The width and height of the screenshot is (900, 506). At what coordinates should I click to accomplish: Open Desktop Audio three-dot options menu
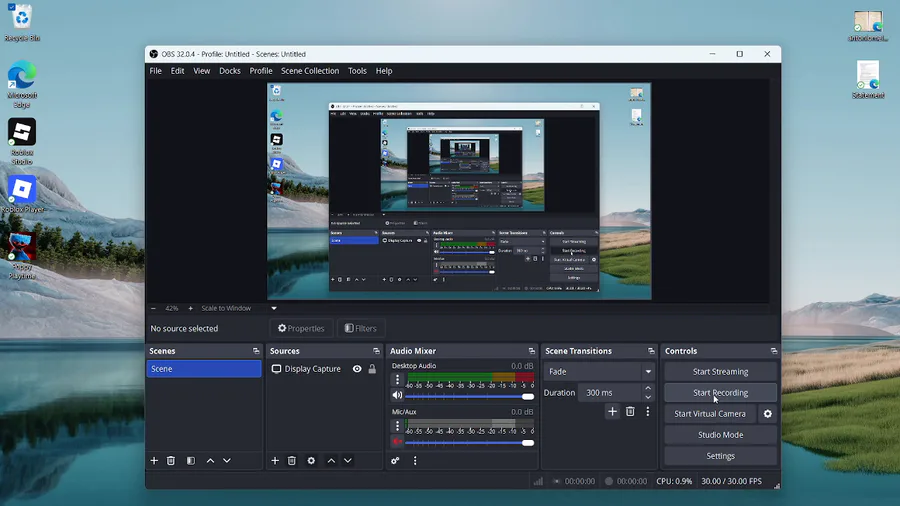point(397,380)
